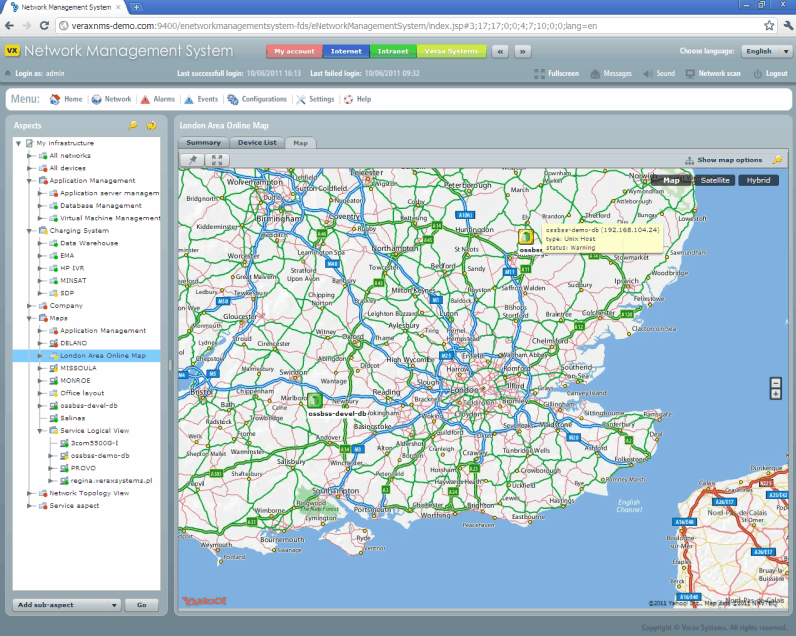Select regina.veraxsystems.pl tree item

[111, 481]
